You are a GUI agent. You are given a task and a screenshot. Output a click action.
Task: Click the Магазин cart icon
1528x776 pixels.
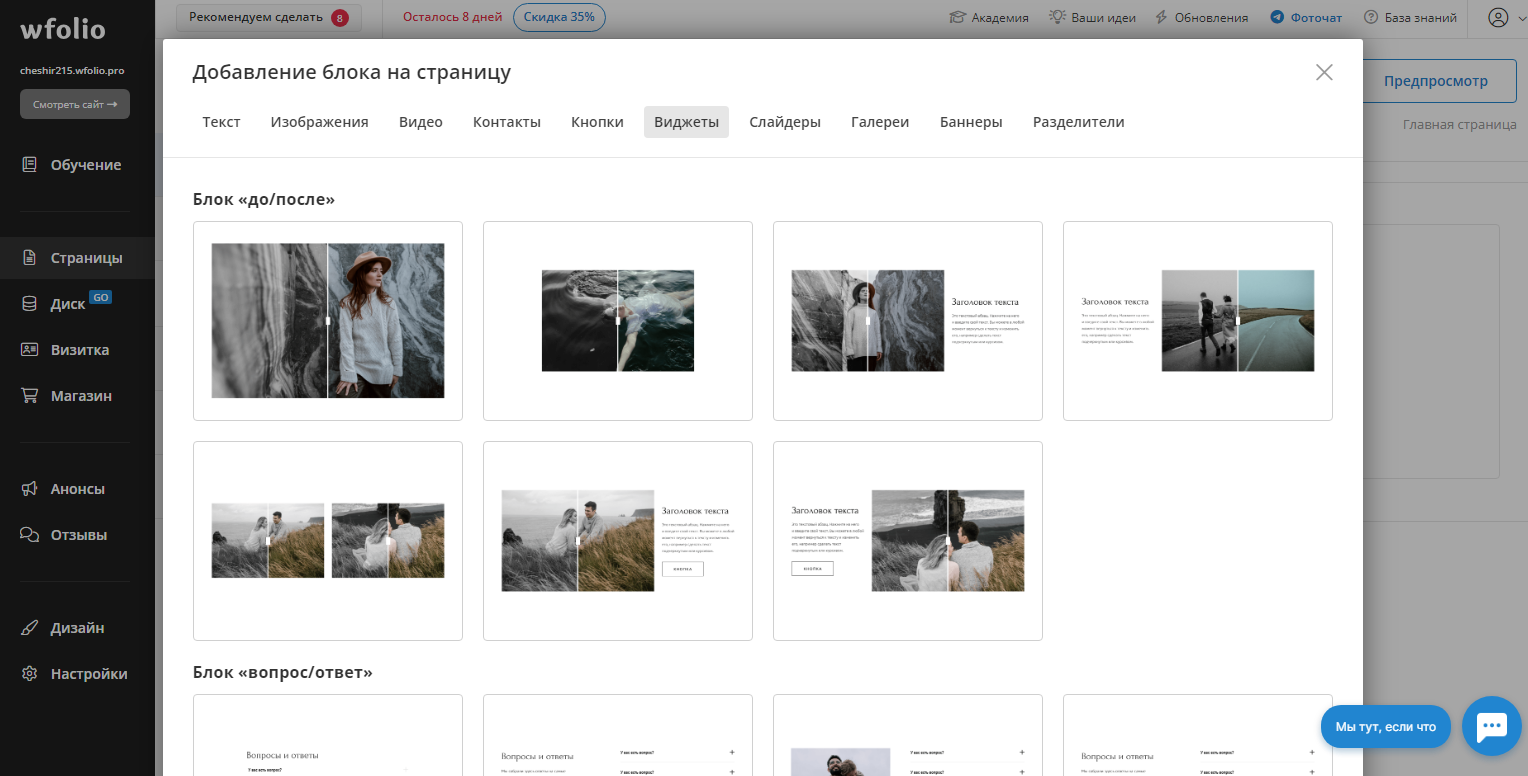pos(30,396)
